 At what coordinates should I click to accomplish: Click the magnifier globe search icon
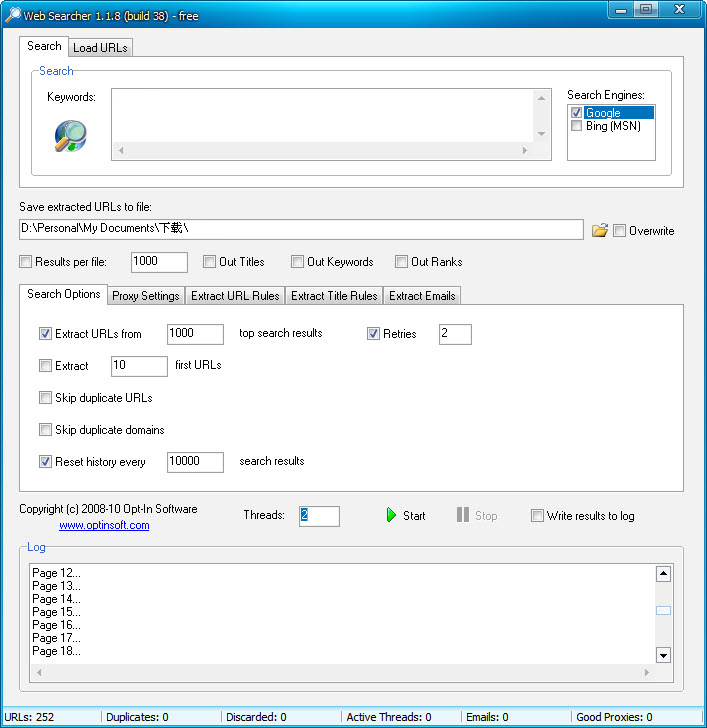click(70, 135)
